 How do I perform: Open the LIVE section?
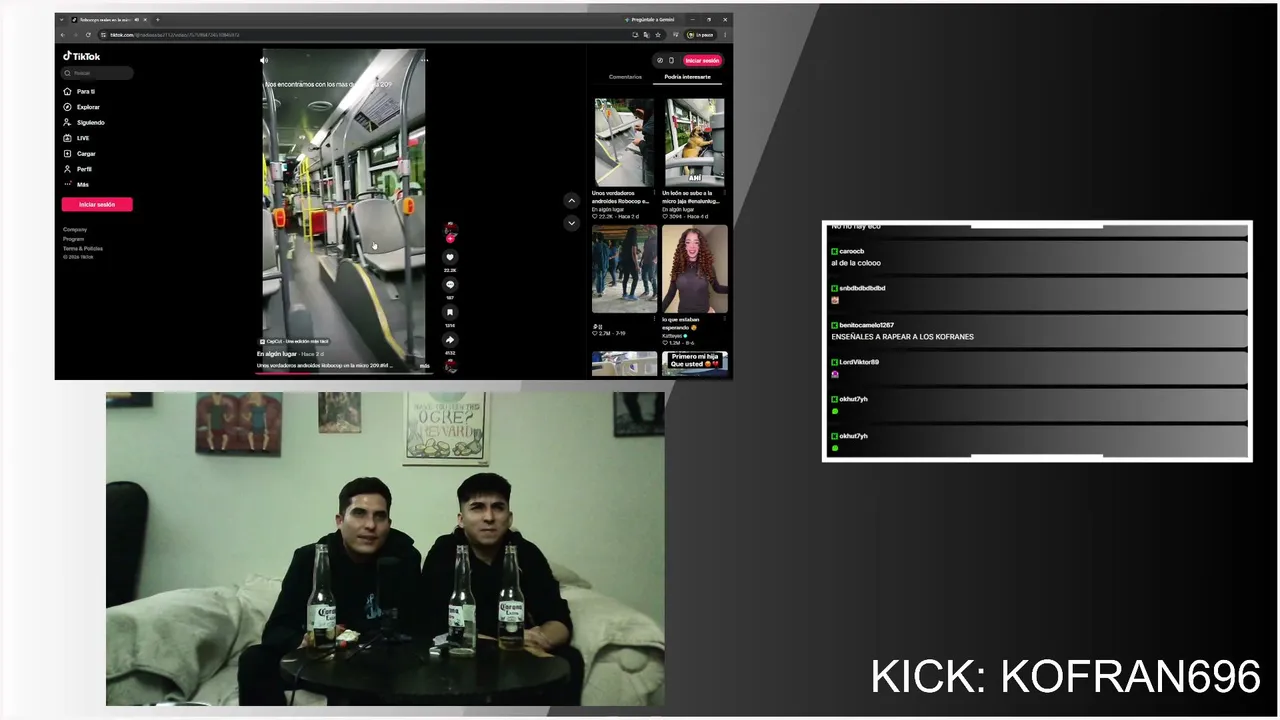coord(77,138)
